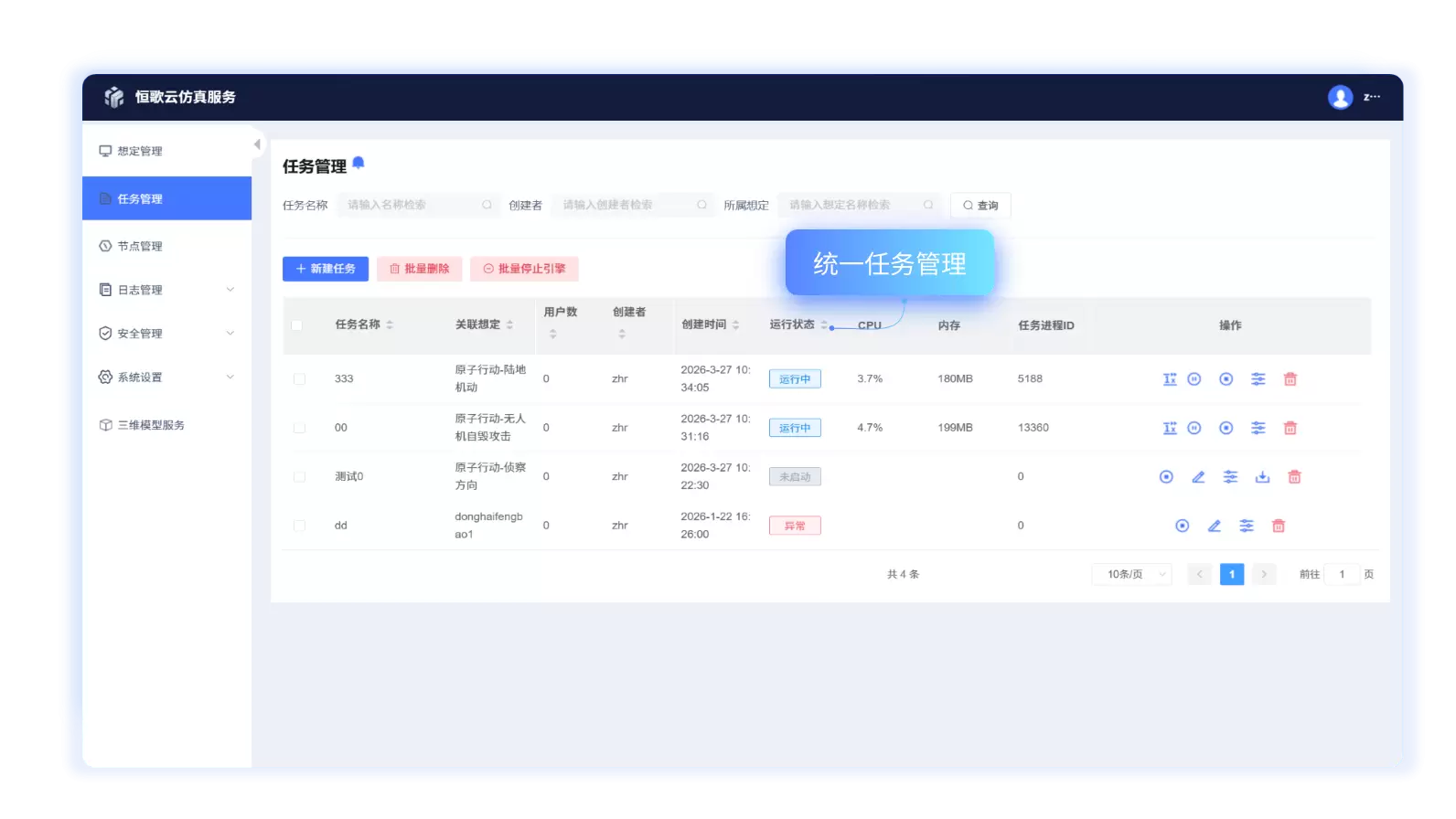
Task: Click the 查询 search button
Action: (x=980, y=206)
